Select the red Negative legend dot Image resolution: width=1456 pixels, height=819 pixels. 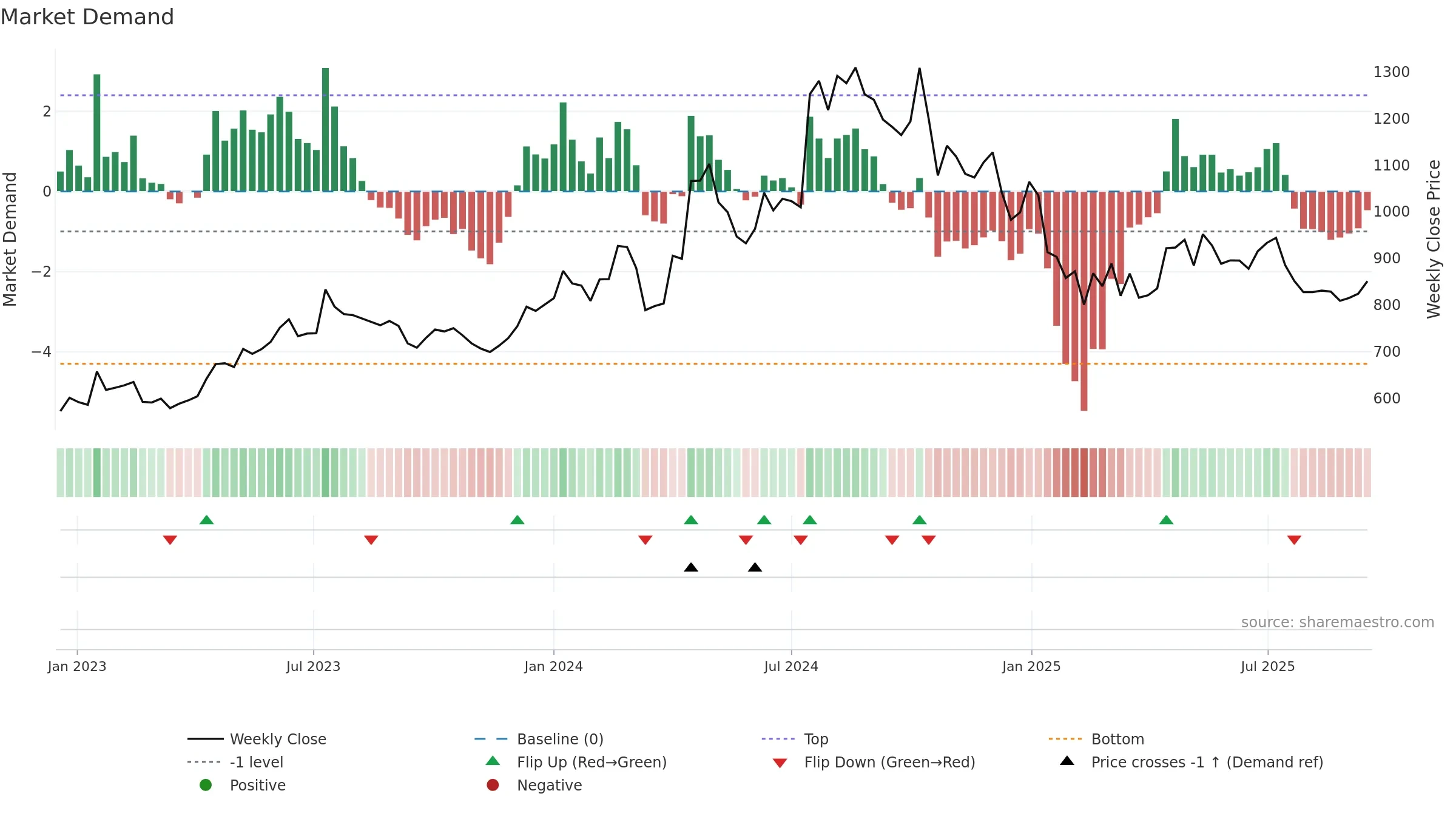pos(493,785)
